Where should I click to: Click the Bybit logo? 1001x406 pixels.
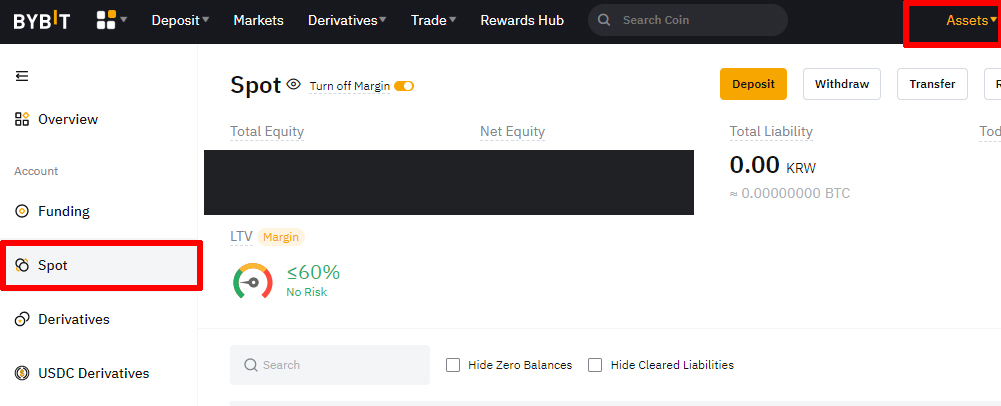42,20
